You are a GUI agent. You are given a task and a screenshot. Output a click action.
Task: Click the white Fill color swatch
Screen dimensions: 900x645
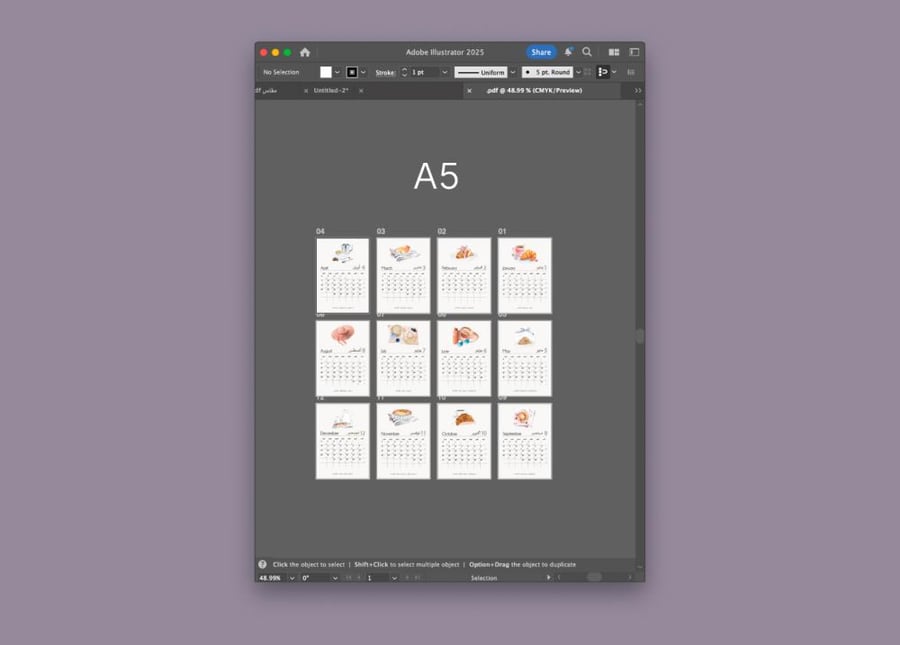coord(326,72)
